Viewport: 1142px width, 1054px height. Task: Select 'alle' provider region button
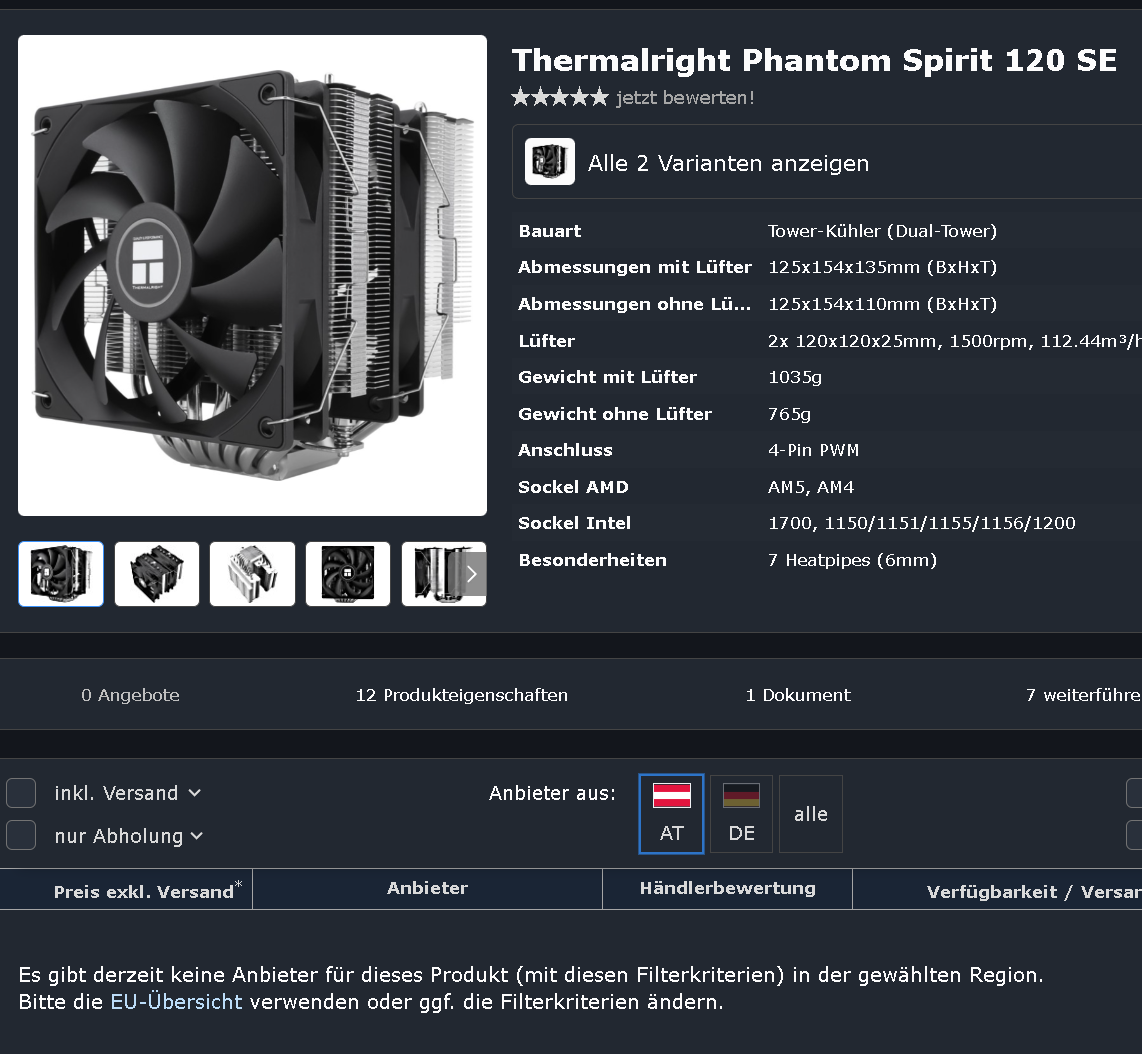pyautogui.click(x=811, y=814)
